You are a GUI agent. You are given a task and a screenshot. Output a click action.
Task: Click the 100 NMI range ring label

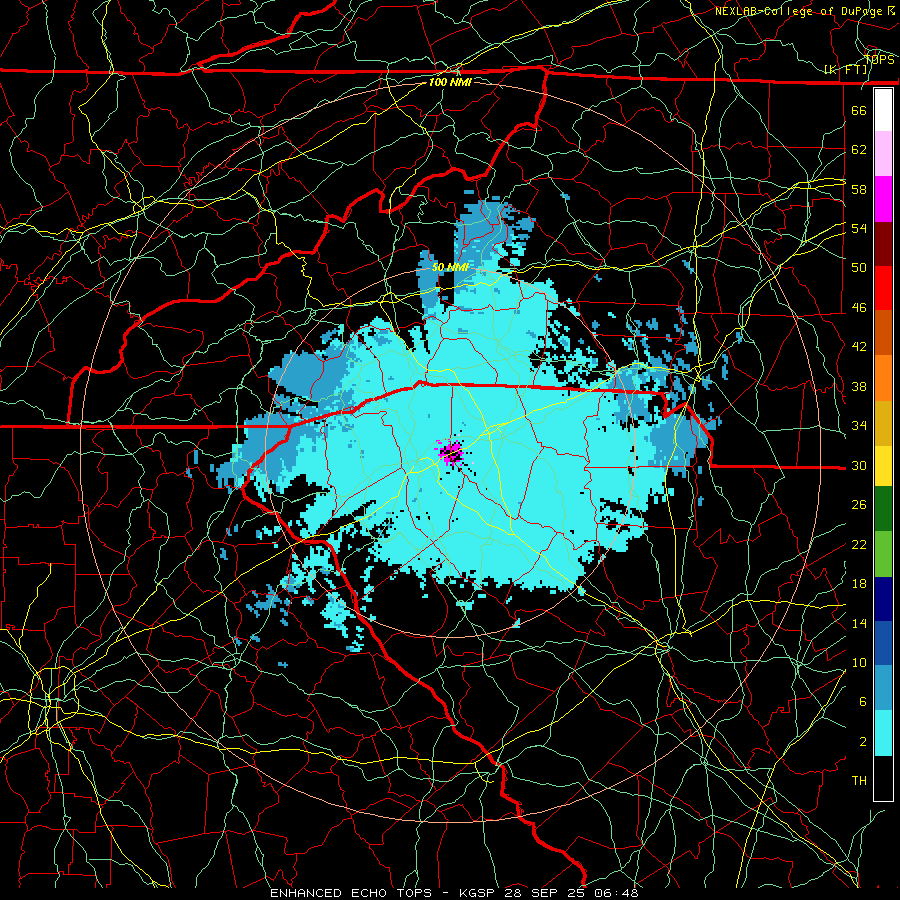[450, 82]
